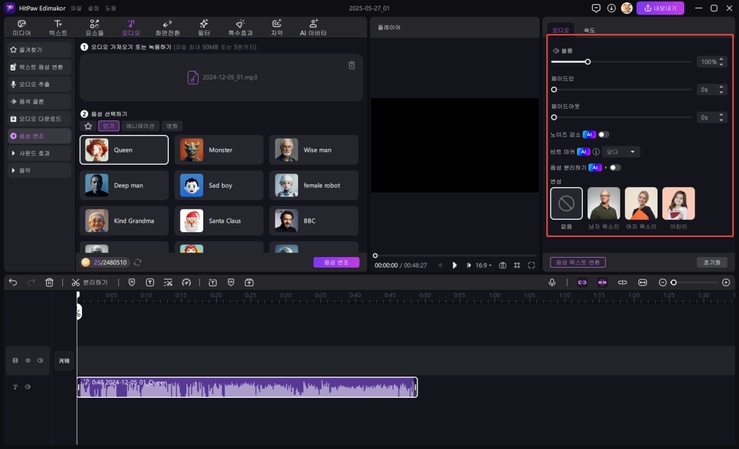Open the 필터 tab in top toolbar
Viewport: 739px width, 449px height.
click(204, 27)
